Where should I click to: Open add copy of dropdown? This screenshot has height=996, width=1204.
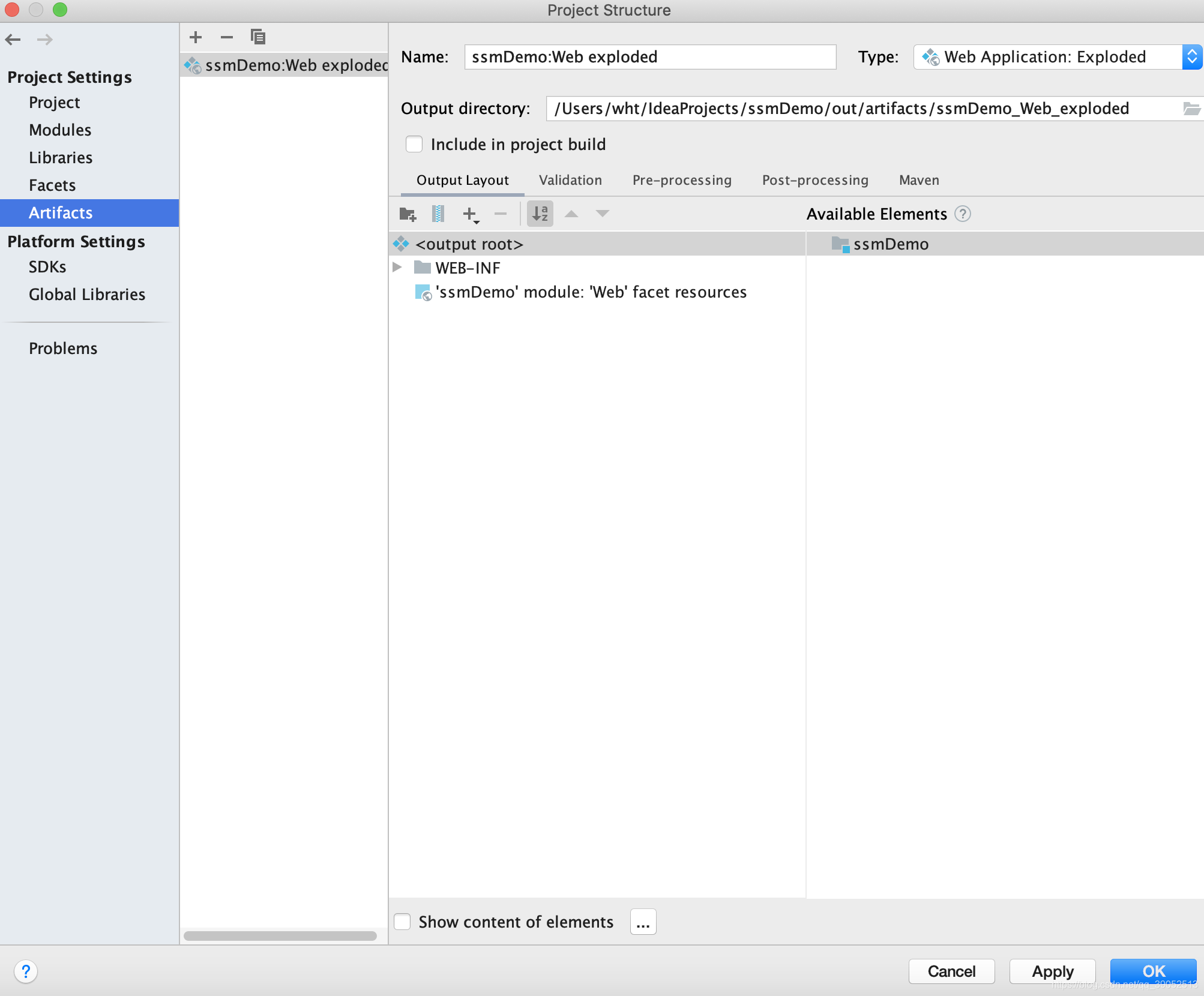[471, 214]
